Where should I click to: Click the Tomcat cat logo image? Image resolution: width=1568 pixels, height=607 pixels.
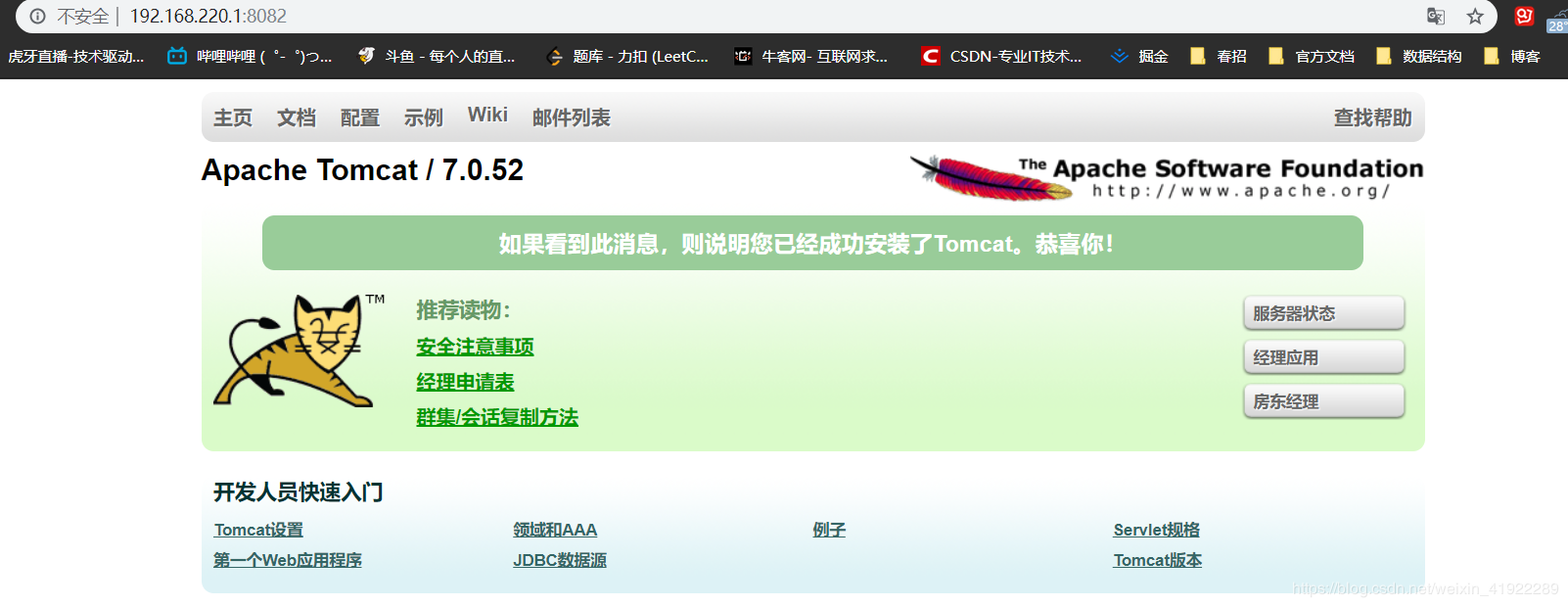tap(299, 350)
